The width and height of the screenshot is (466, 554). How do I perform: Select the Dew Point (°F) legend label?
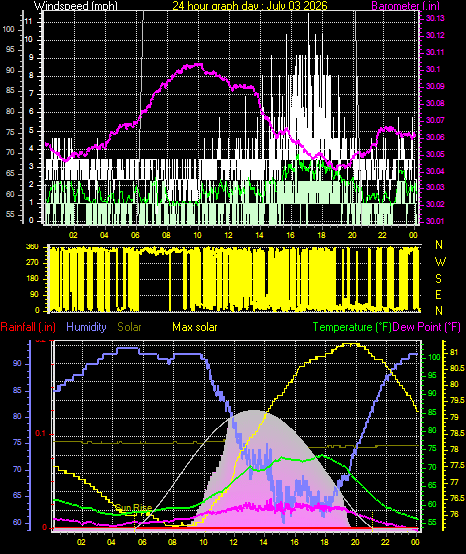coord(426,327)
